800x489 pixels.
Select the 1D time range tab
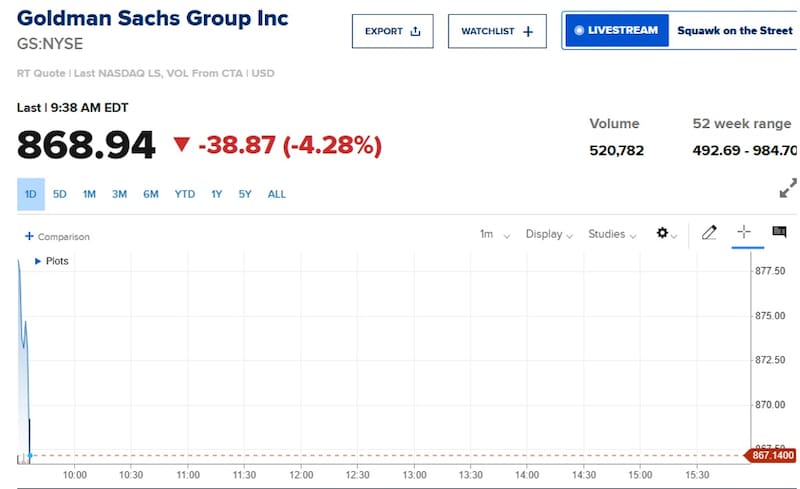tap(31, 194)
